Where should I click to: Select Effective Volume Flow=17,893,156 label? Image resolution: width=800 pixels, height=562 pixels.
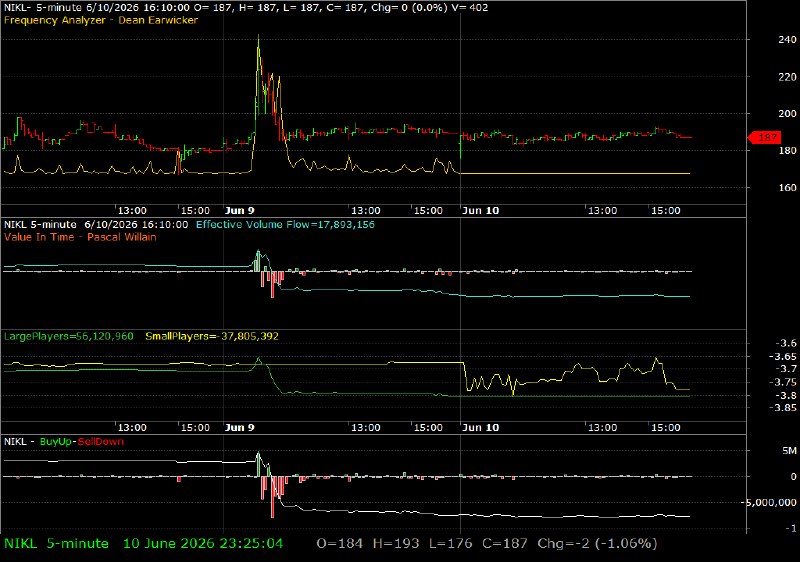pyautogui.click(x=285, y=224)
